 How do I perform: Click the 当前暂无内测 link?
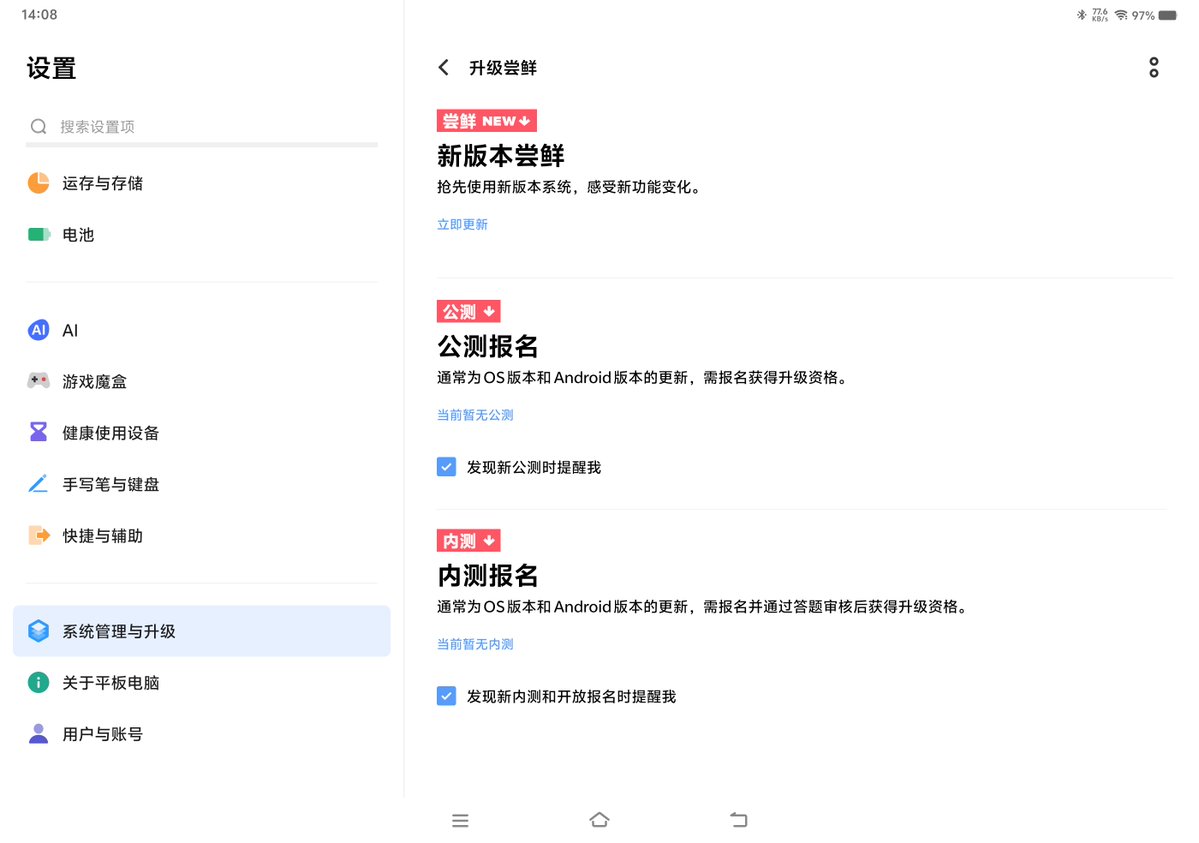pyautogui.click(x=475, y=644)
